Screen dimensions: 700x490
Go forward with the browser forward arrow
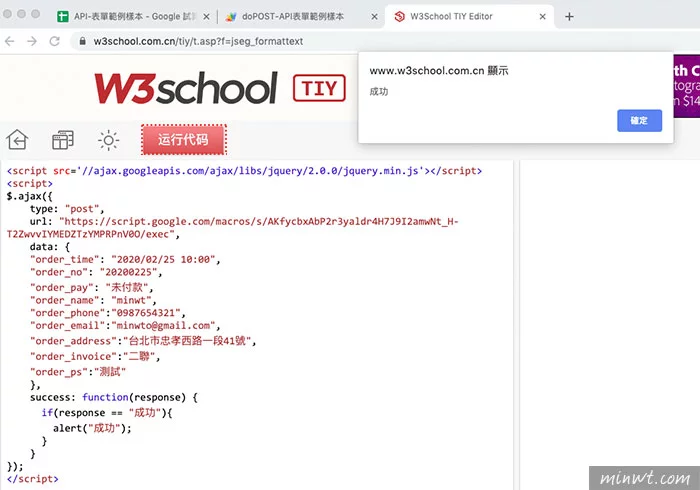pos(32,42)
